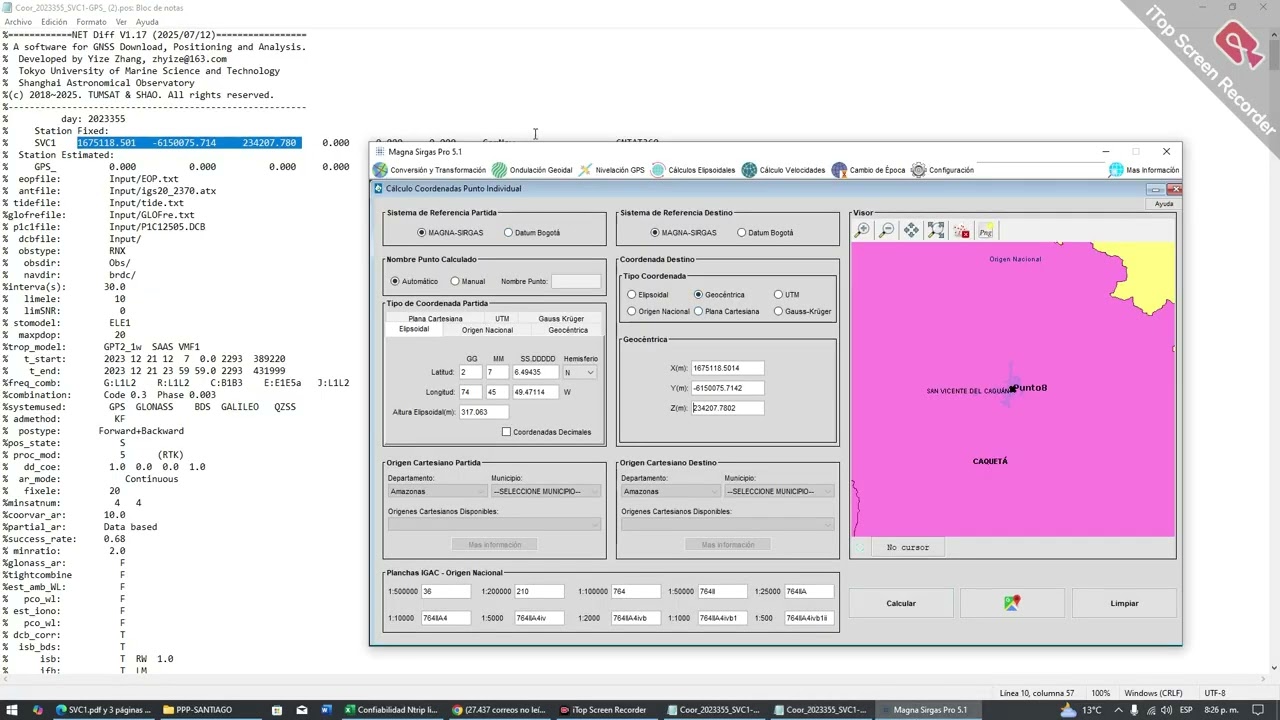Open Cálculos Elipsoidales module
This screenshot has width=1280, height=720.
[693, 170]
